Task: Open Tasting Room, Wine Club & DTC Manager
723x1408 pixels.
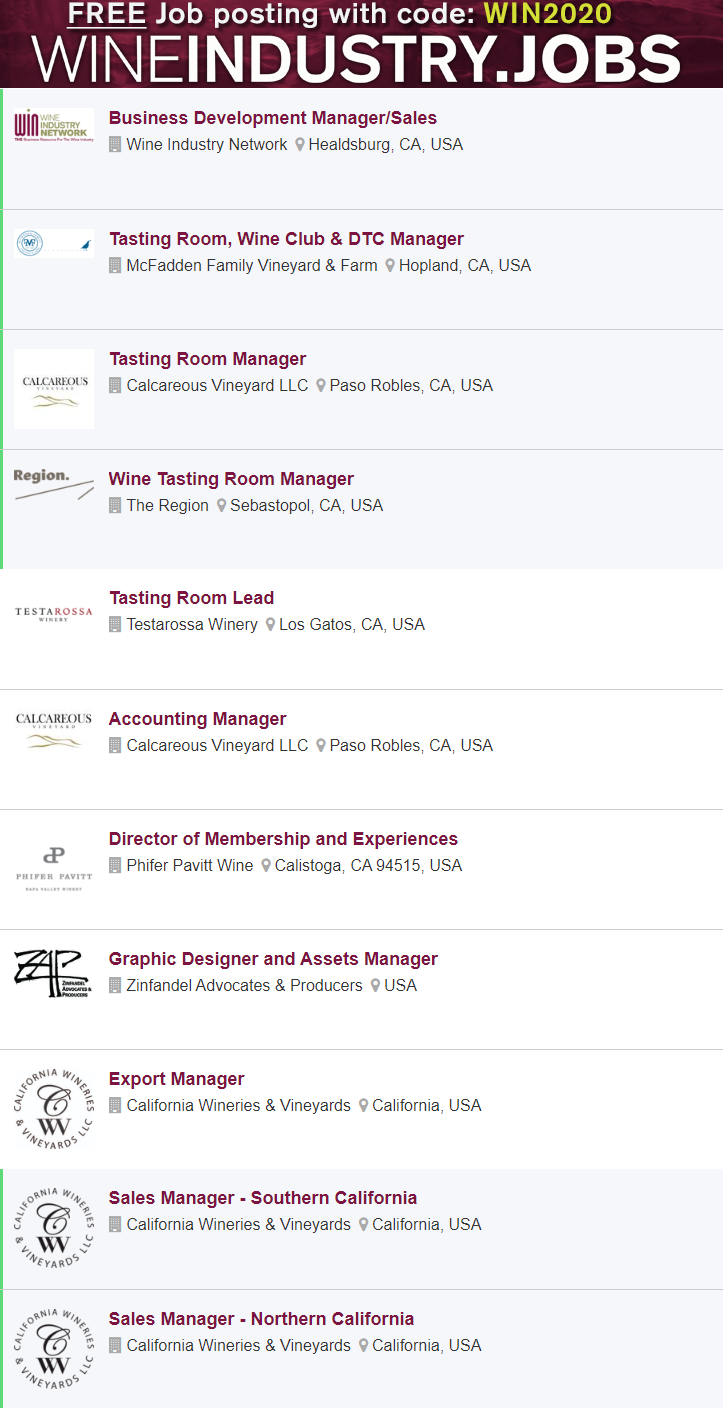Action: coord(286,239)
